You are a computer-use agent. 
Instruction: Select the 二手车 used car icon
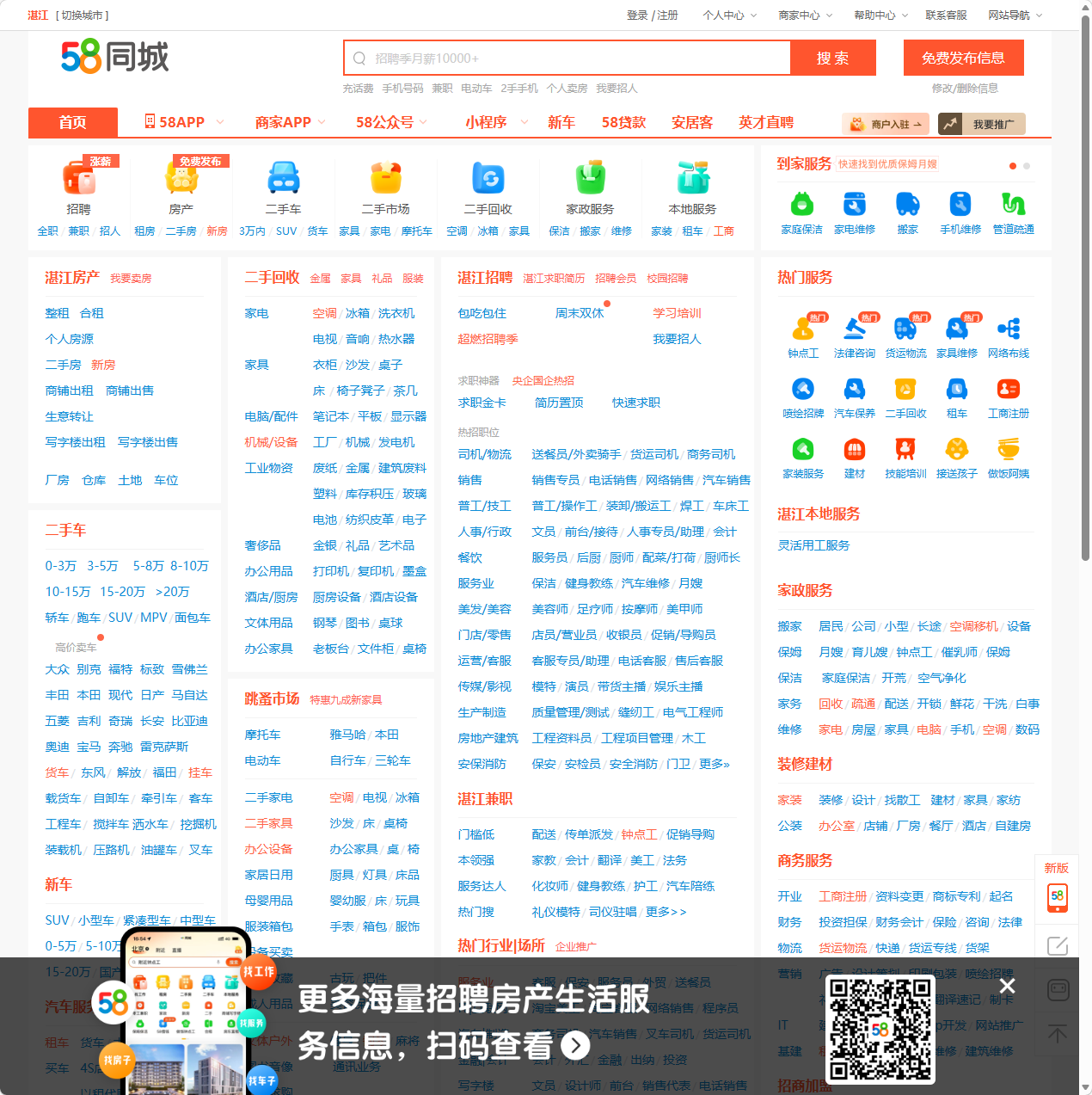pos(284,181)
